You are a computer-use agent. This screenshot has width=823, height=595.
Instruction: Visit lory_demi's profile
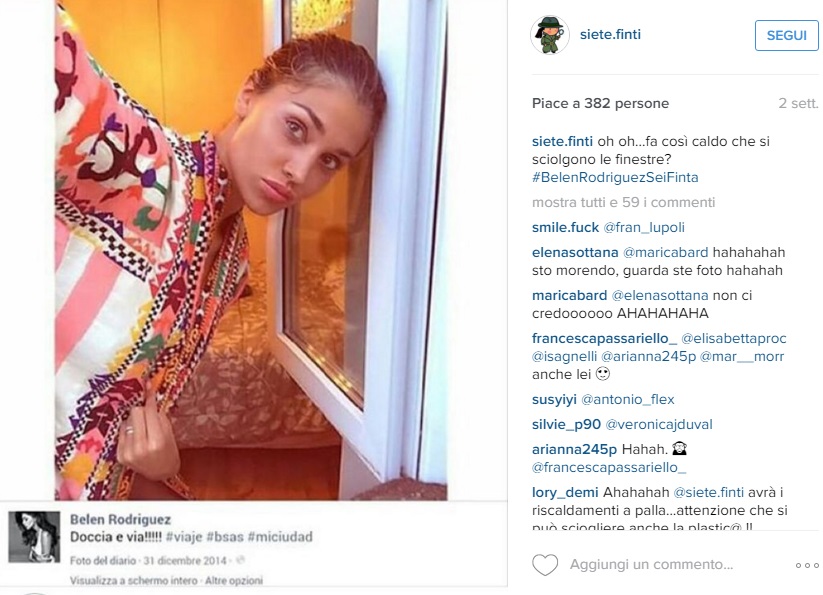click(565, 493)
